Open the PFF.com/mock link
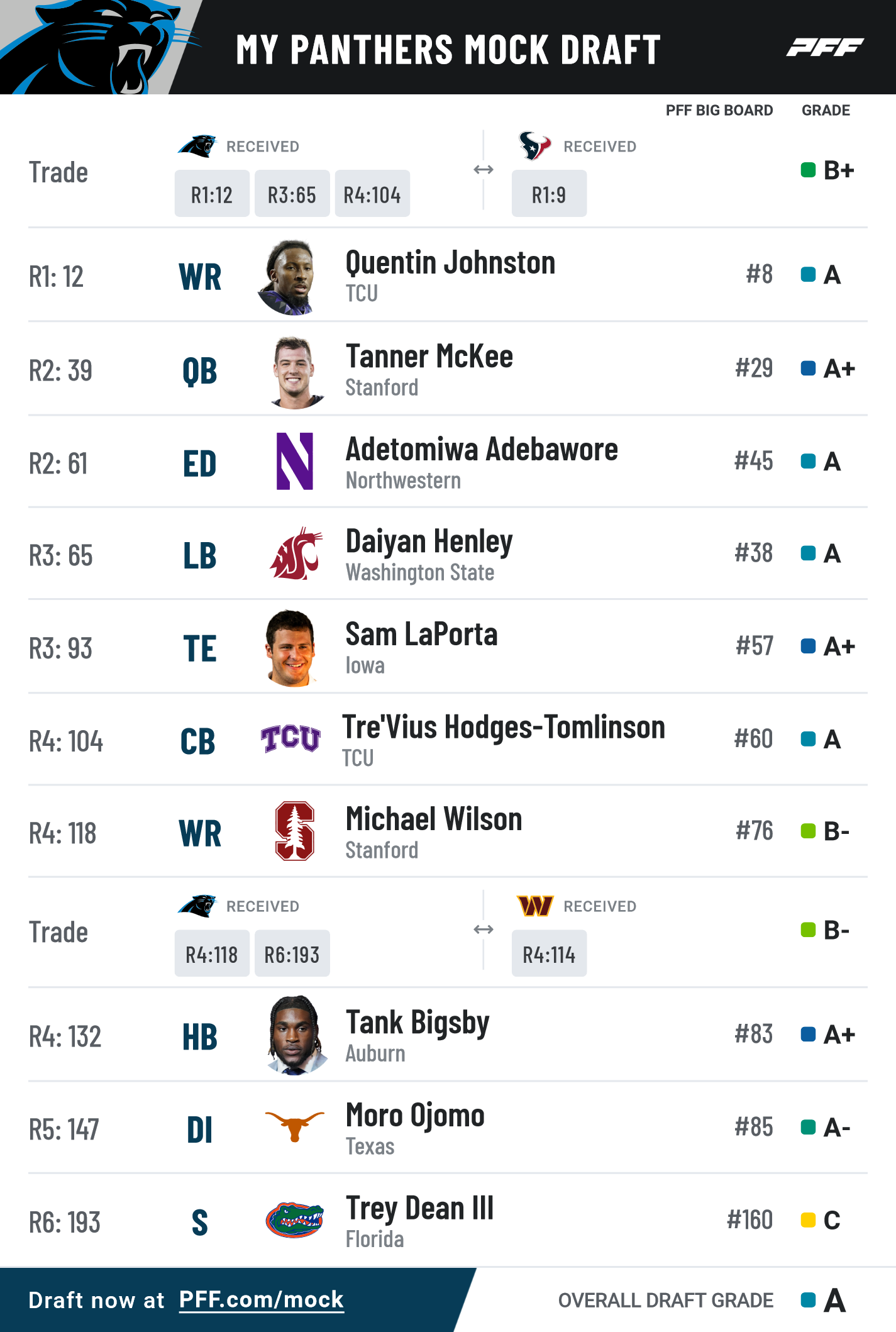This screenshot has height=1332, width=896. [262, 1299]
